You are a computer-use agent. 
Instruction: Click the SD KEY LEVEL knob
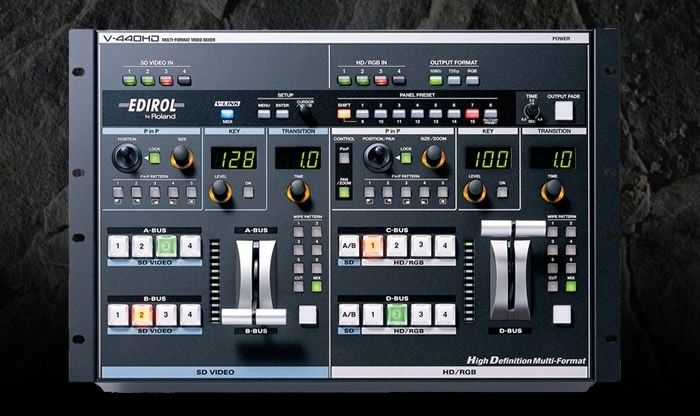pyautogui.click(x=221, y=192)
